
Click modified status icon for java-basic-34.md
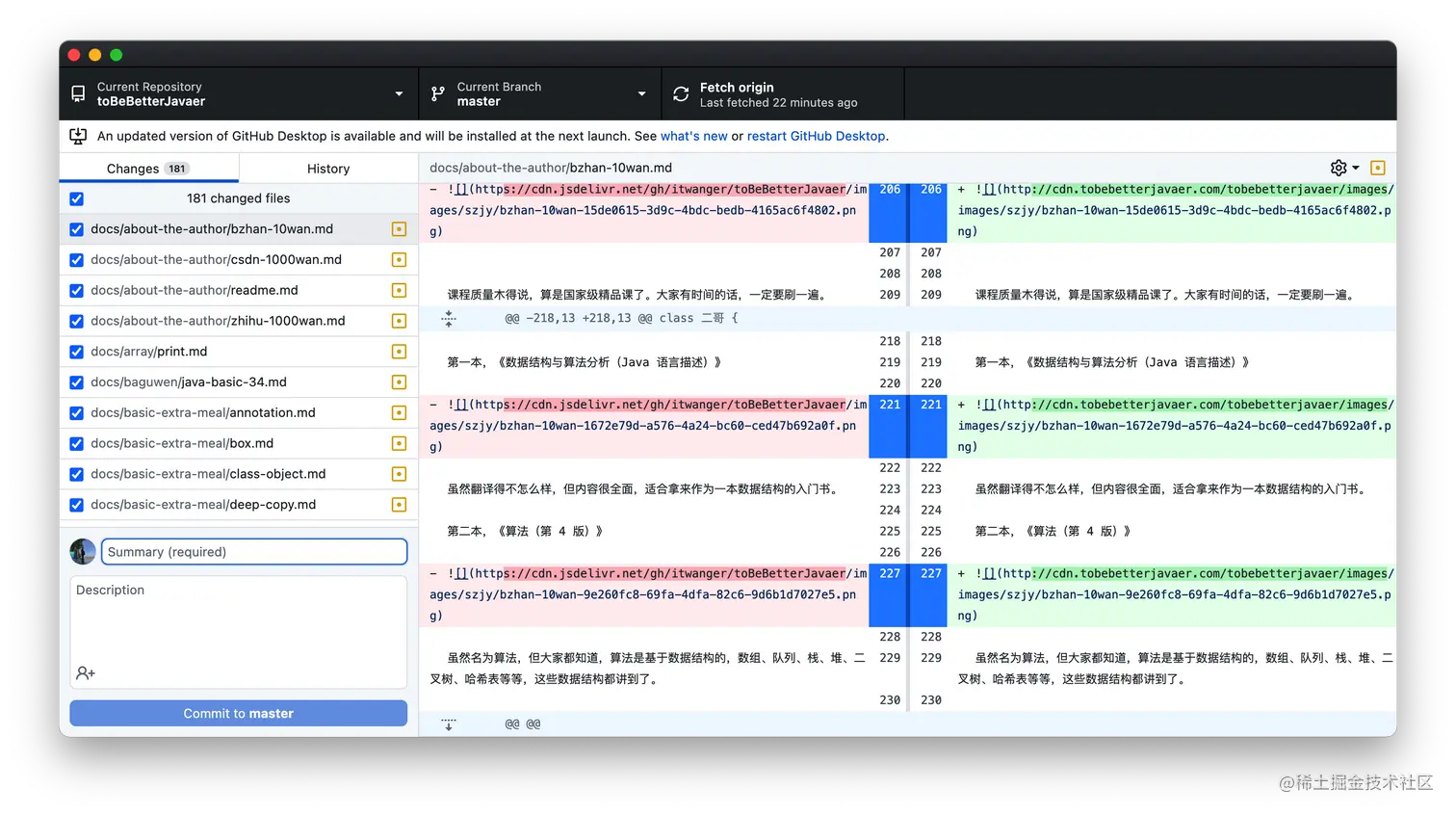click(x=399, y=382)
